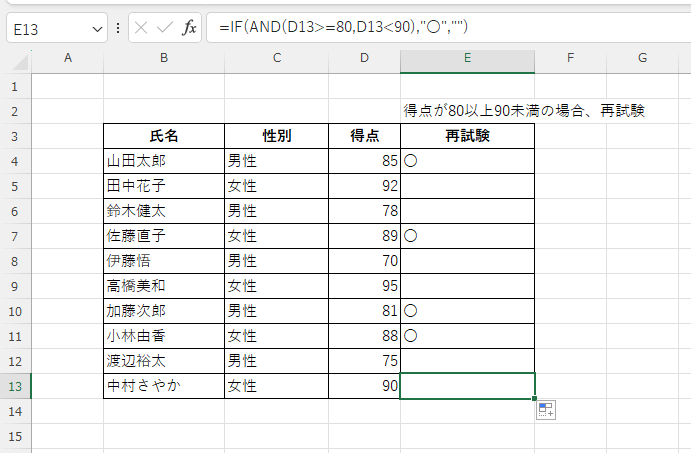Viewport: 691px width, 453px height.
Task: Select row 15 header
Action: point(15,437)
